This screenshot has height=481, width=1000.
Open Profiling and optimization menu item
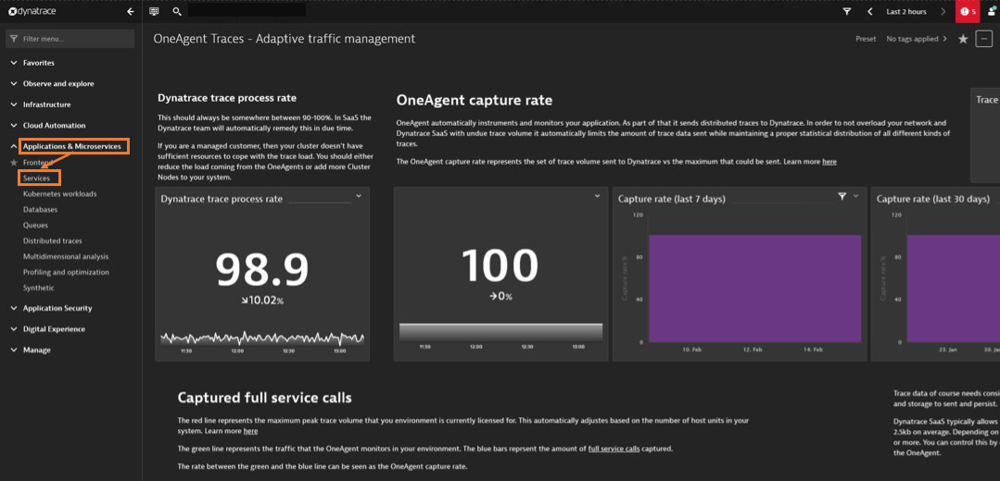(66, 272)
